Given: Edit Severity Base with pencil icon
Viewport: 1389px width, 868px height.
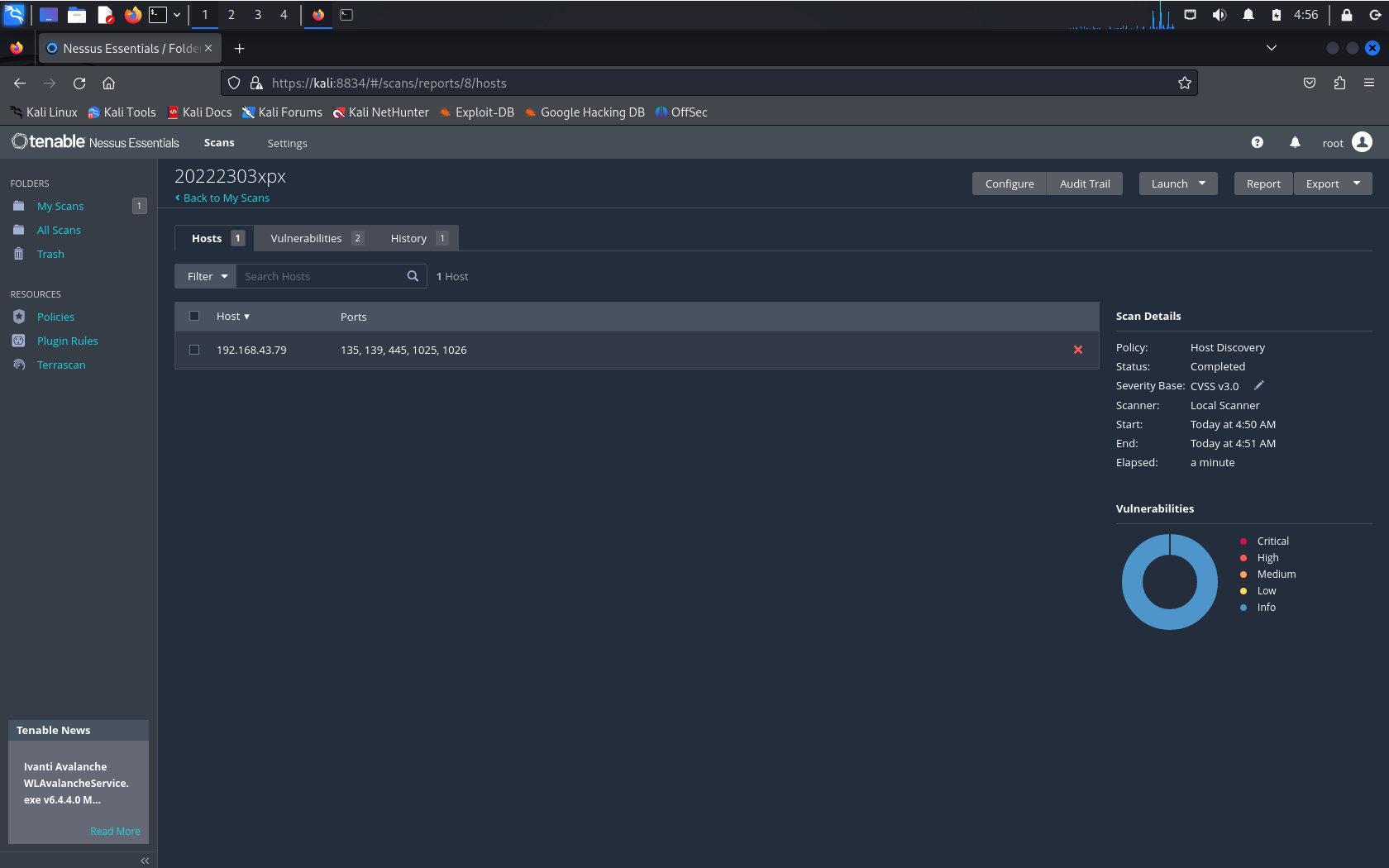Looking at the screenshot, I should pos(1259,385).
